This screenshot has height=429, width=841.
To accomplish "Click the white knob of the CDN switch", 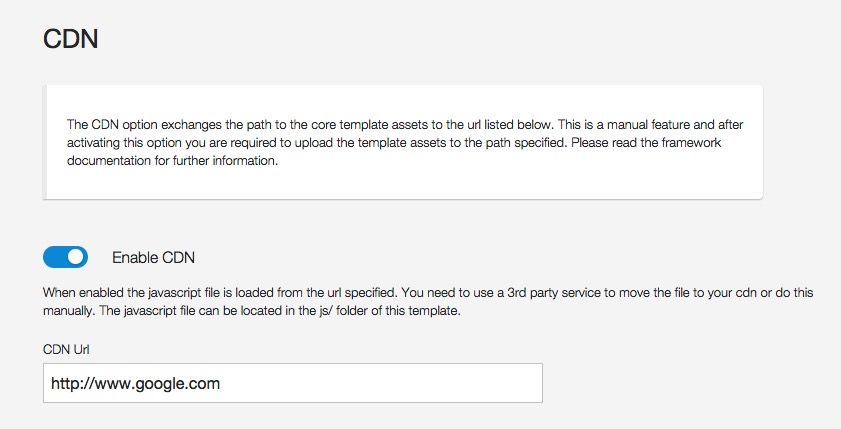I will click(76, 257).
